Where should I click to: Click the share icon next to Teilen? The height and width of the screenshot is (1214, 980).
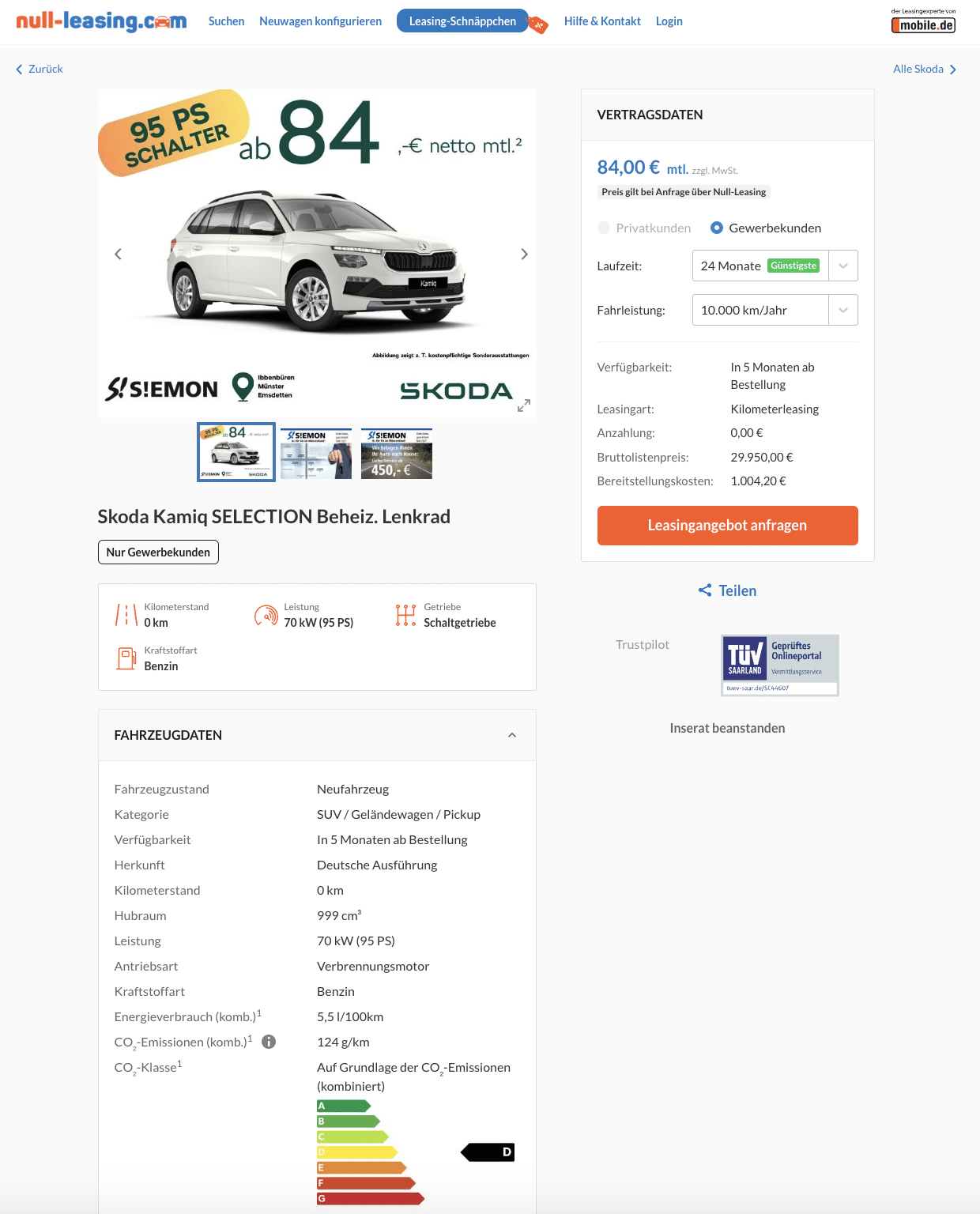pyautogui.click(x=705, y=590)
